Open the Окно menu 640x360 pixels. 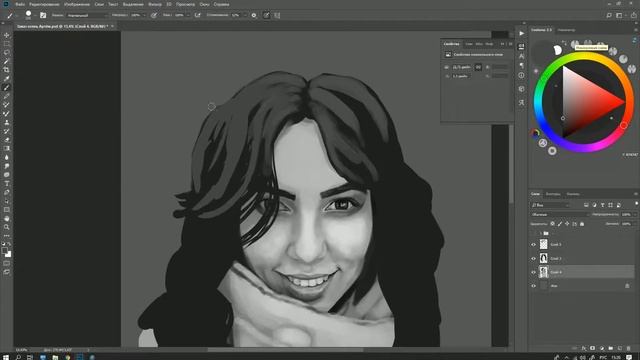click(x=204, y=4)
